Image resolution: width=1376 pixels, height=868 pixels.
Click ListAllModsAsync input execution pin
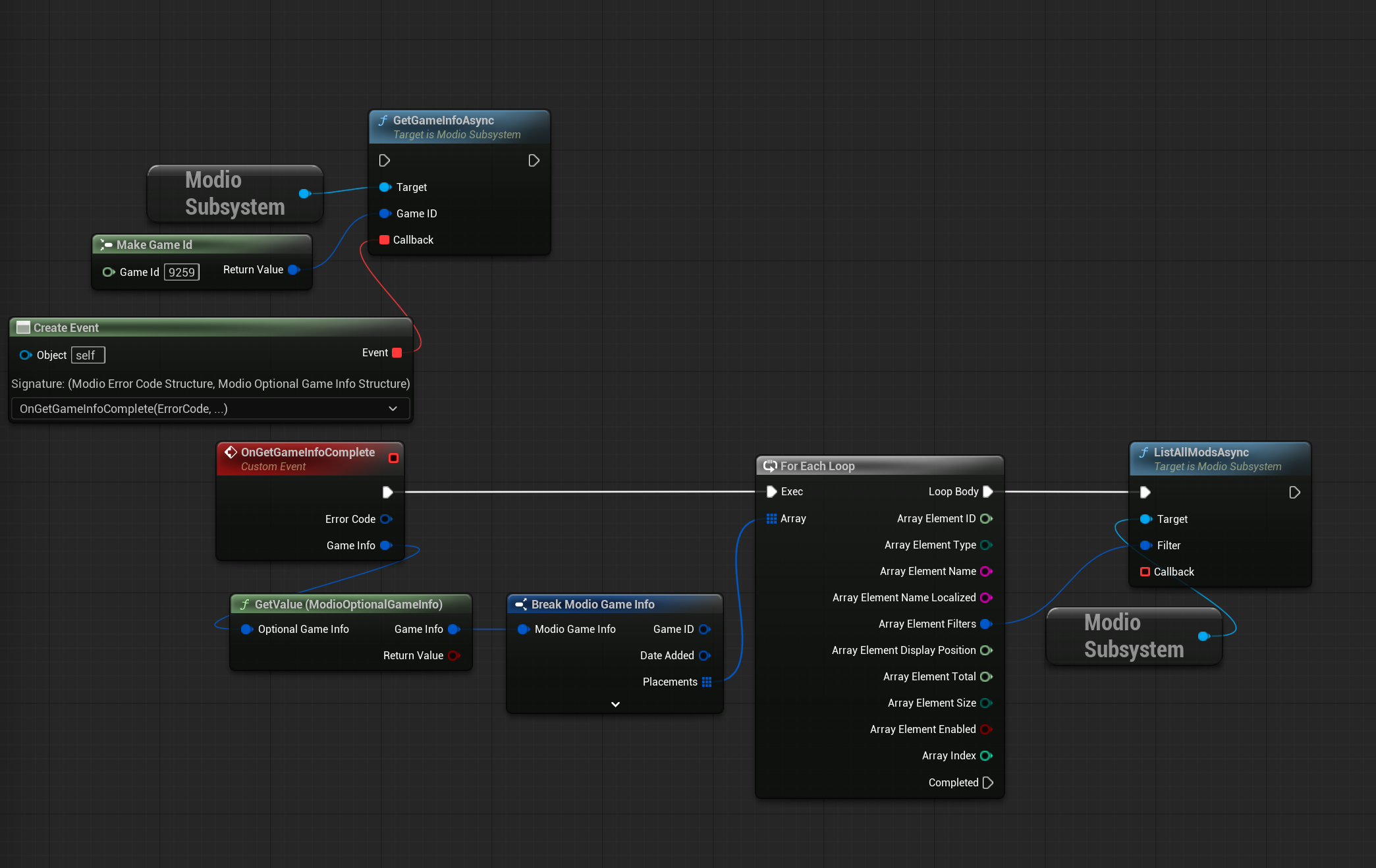tap(1145, 493)
